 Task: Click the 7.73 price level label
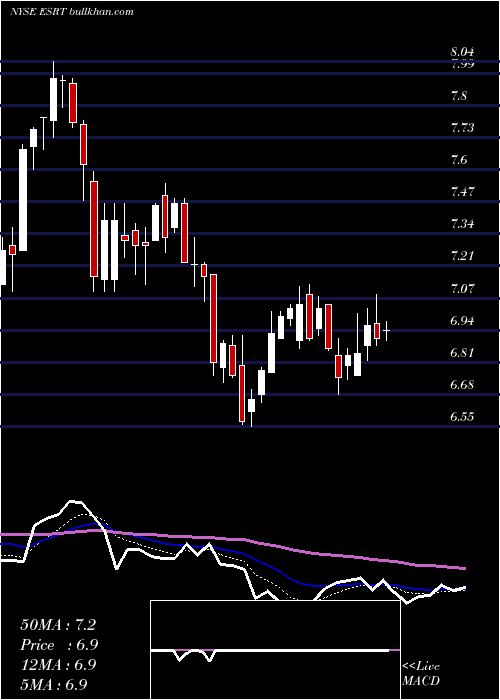coord(462,128)
